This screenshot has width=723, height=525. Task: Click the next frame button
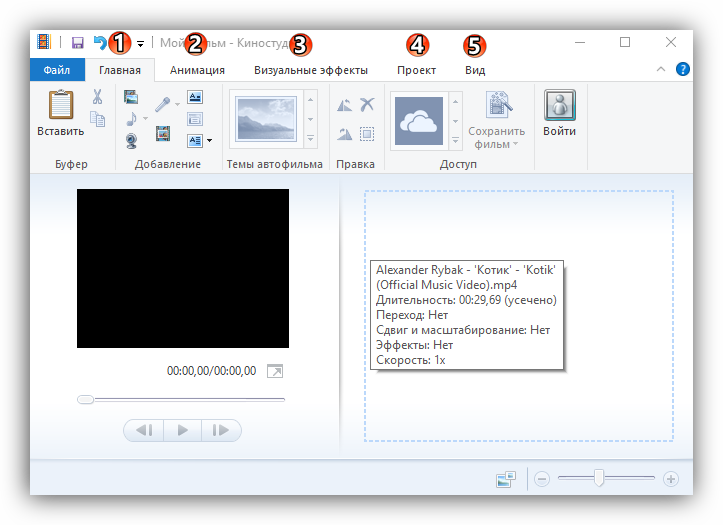tap(221, 430)
